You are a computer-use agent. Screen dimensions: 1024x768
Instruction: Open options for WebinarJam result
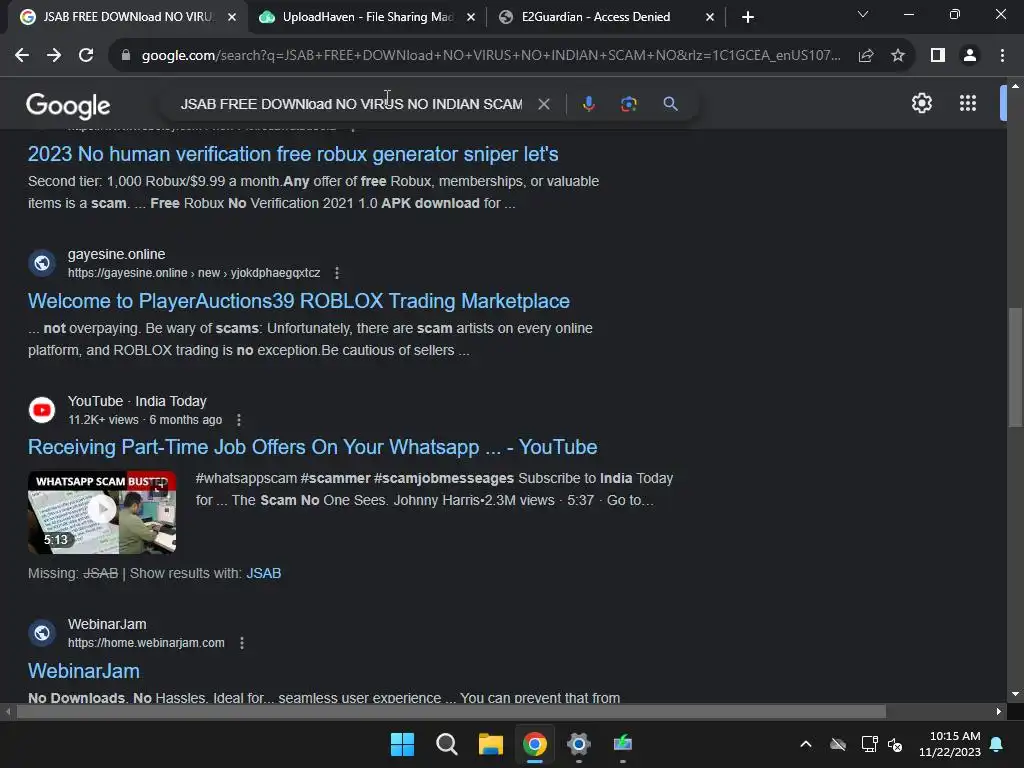[x=242, y=643]
